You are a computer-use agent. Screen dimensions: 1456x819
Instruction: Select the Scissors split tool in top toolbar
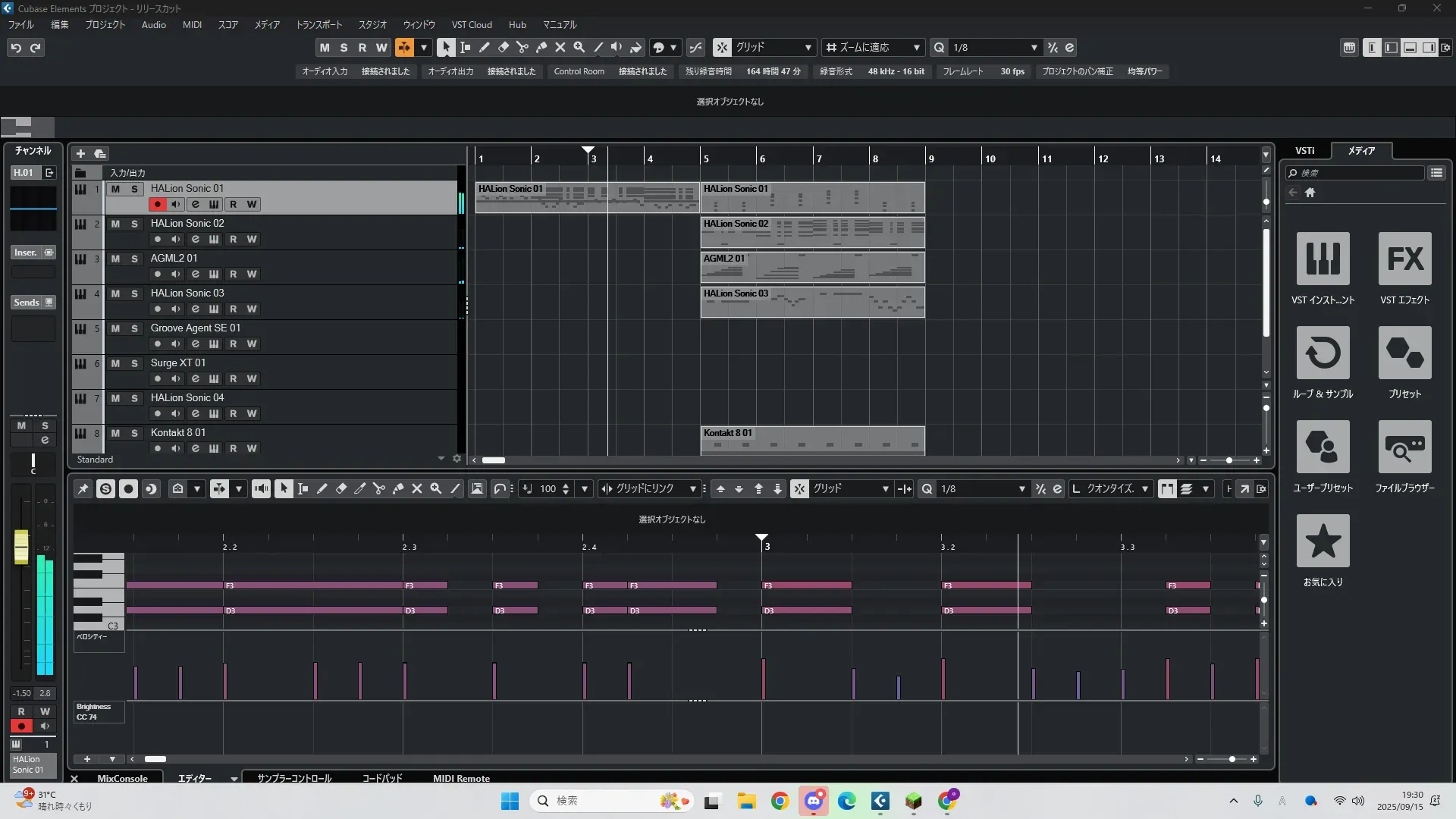522,47
